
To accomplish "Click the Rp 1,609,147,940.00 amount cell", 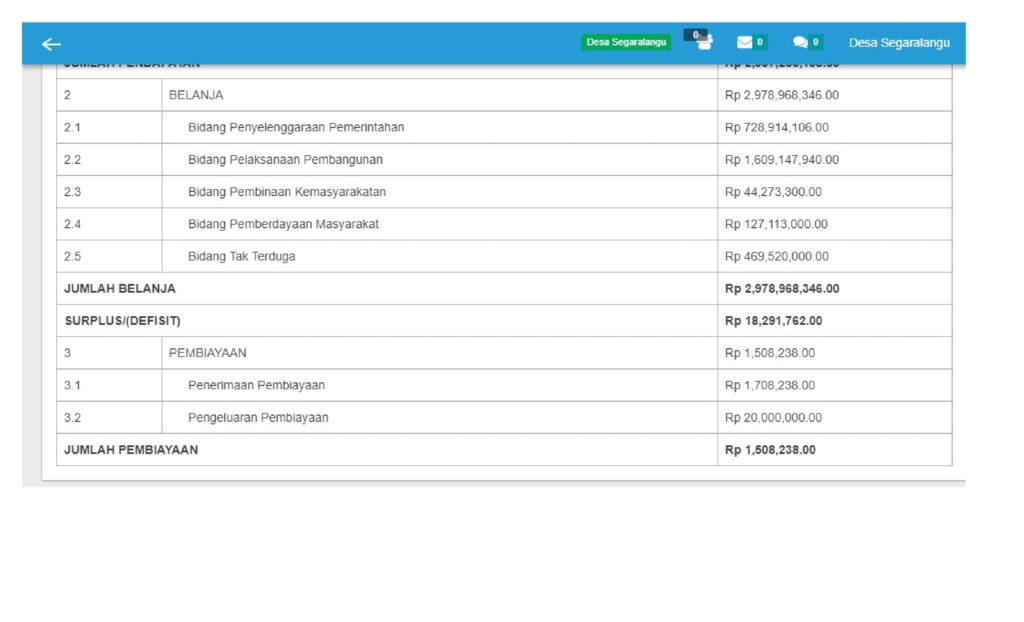I will pos(782,160).
